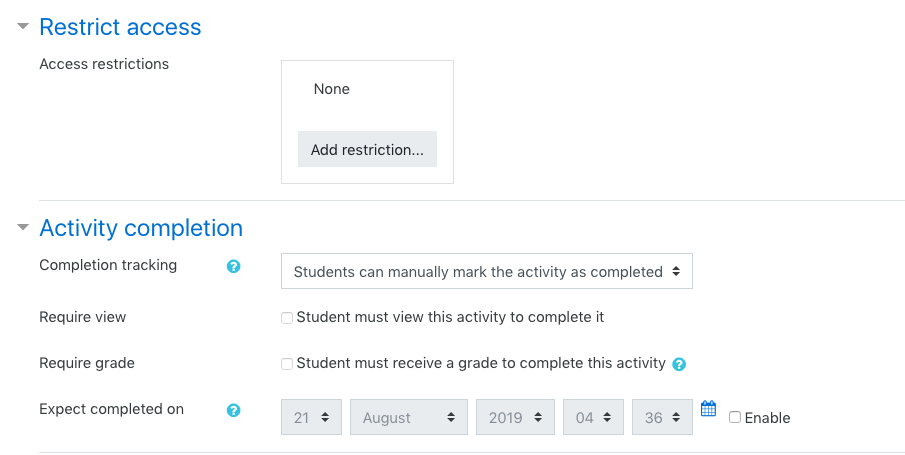Click the Activity completion heading link
This screenshot has width=905, height=455.
coord(141,228)
